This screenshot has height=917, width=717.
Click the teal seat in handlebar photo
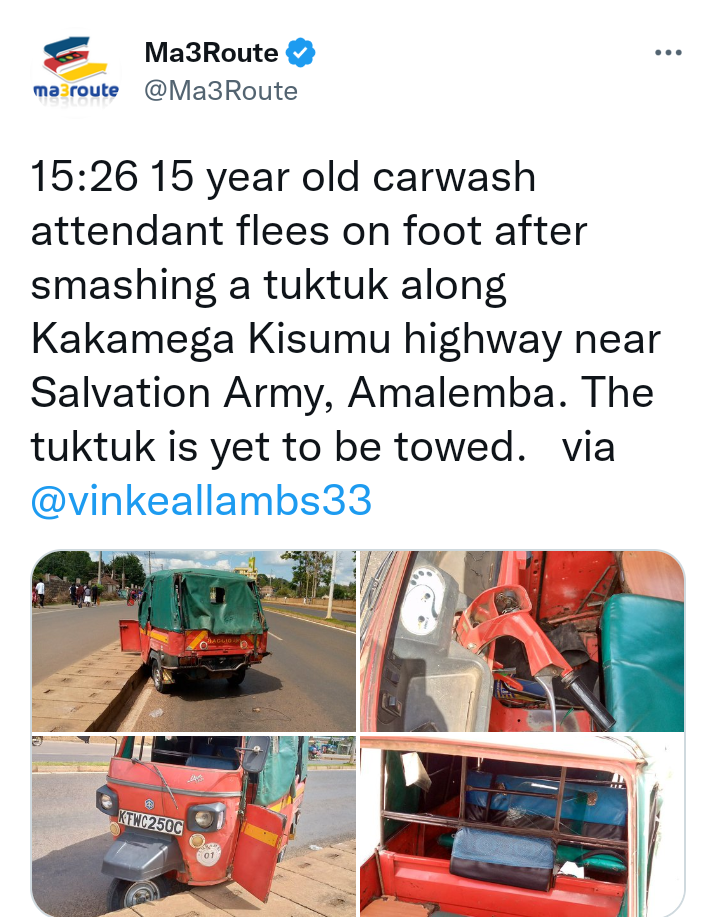point(642,661)
